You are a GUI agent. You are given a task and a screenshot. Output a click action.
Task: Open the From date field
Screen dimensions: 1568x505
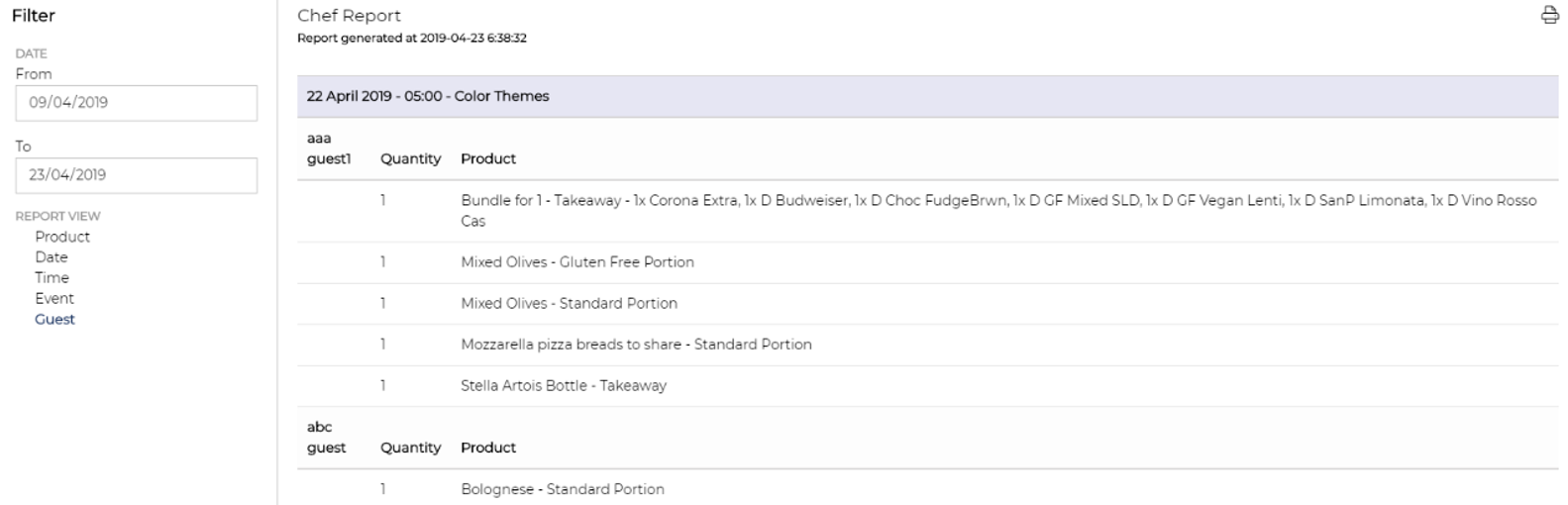click(x=137, y=103)
